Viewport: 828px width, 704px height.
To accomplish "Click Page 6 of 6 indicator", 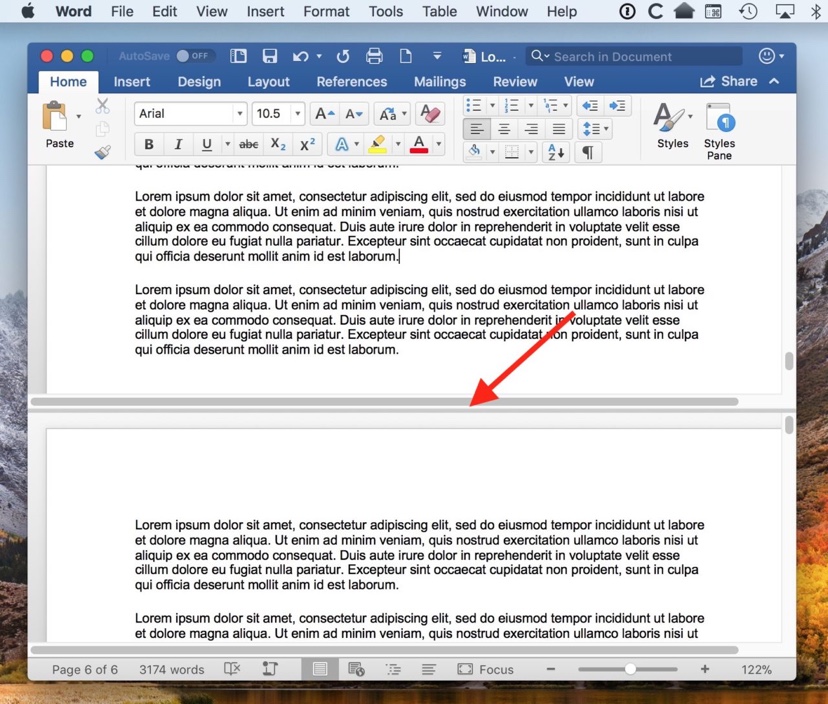I will tap(84, 670).
